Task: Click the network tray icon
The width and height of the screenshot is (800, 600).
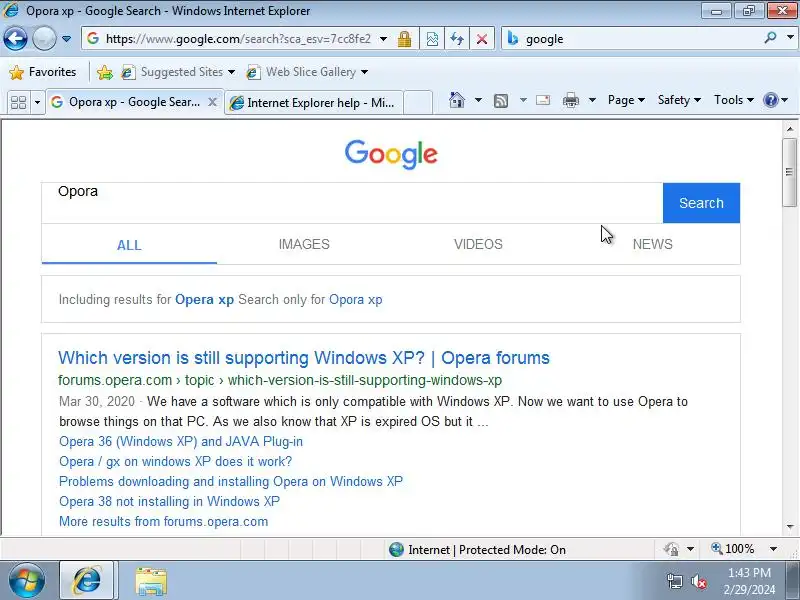Action: 674,581
